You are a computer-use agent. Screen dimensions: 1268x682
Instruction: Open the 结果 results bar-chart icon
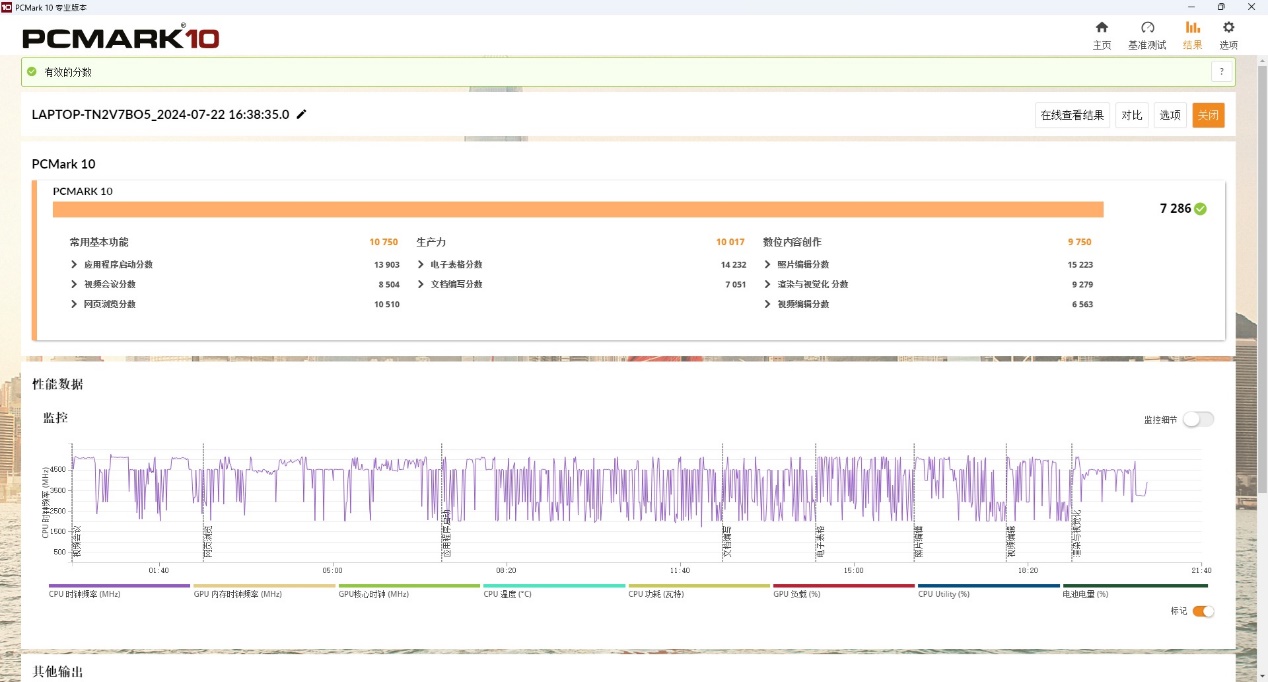1192,27
